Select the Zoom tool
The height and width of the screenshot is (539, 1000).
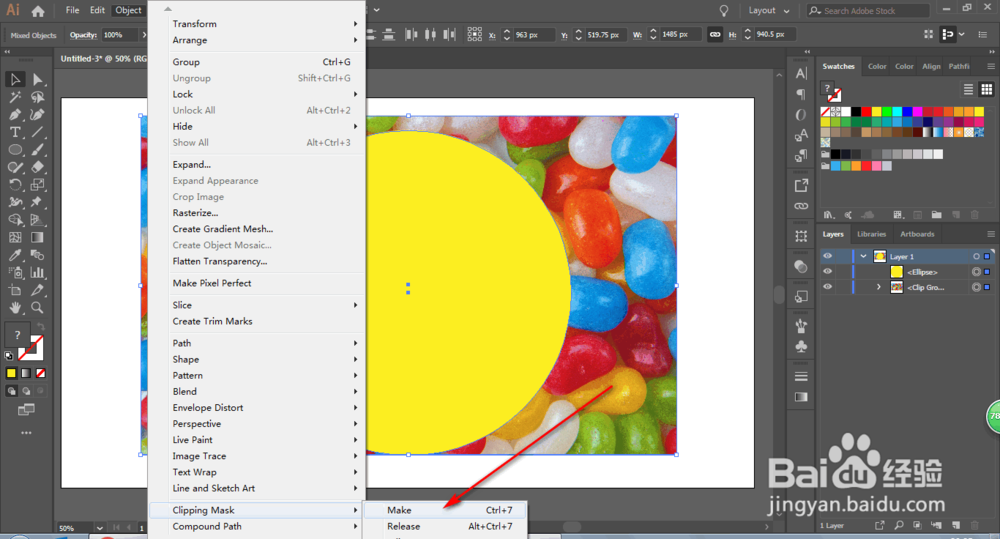38,307
